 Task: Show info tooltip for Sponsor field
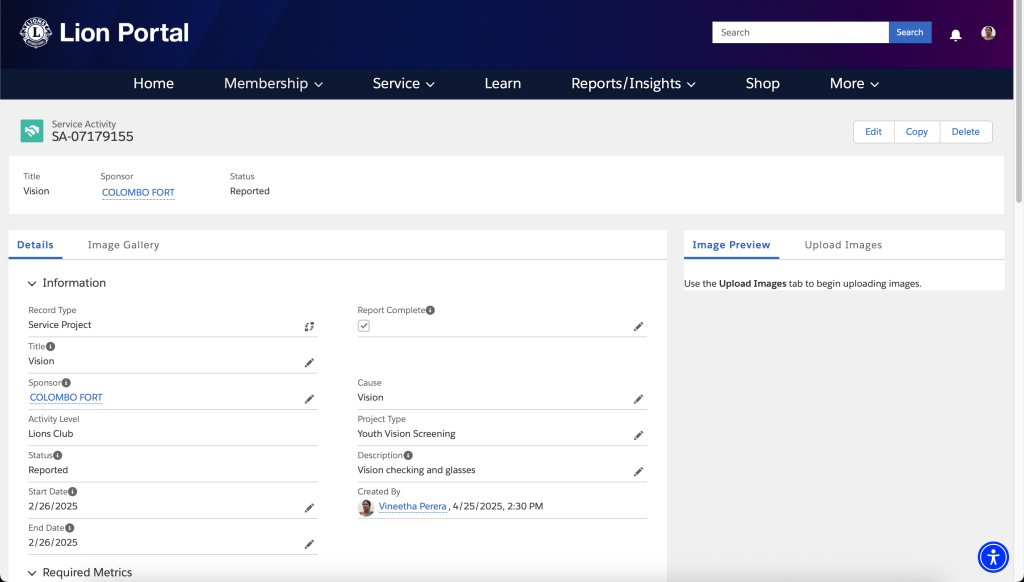pos(66,383)
